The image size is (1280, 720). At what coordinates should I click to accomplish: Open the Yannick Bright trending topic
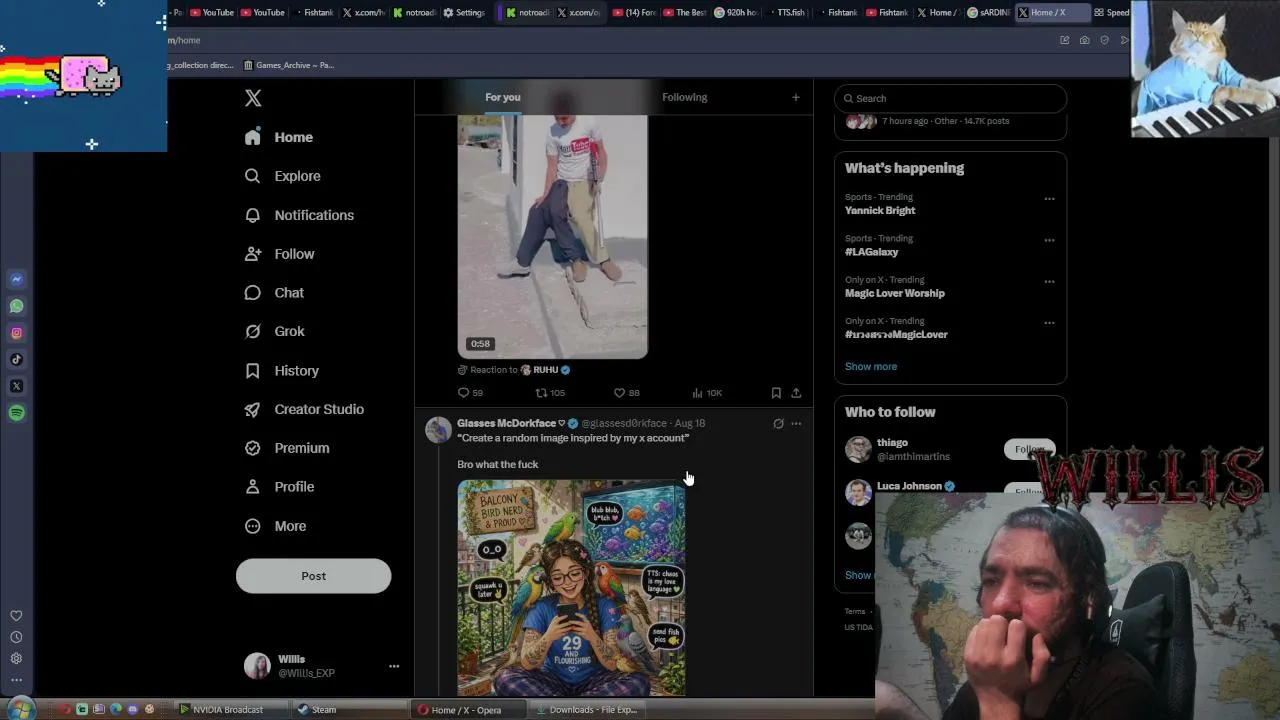[880, 211]
